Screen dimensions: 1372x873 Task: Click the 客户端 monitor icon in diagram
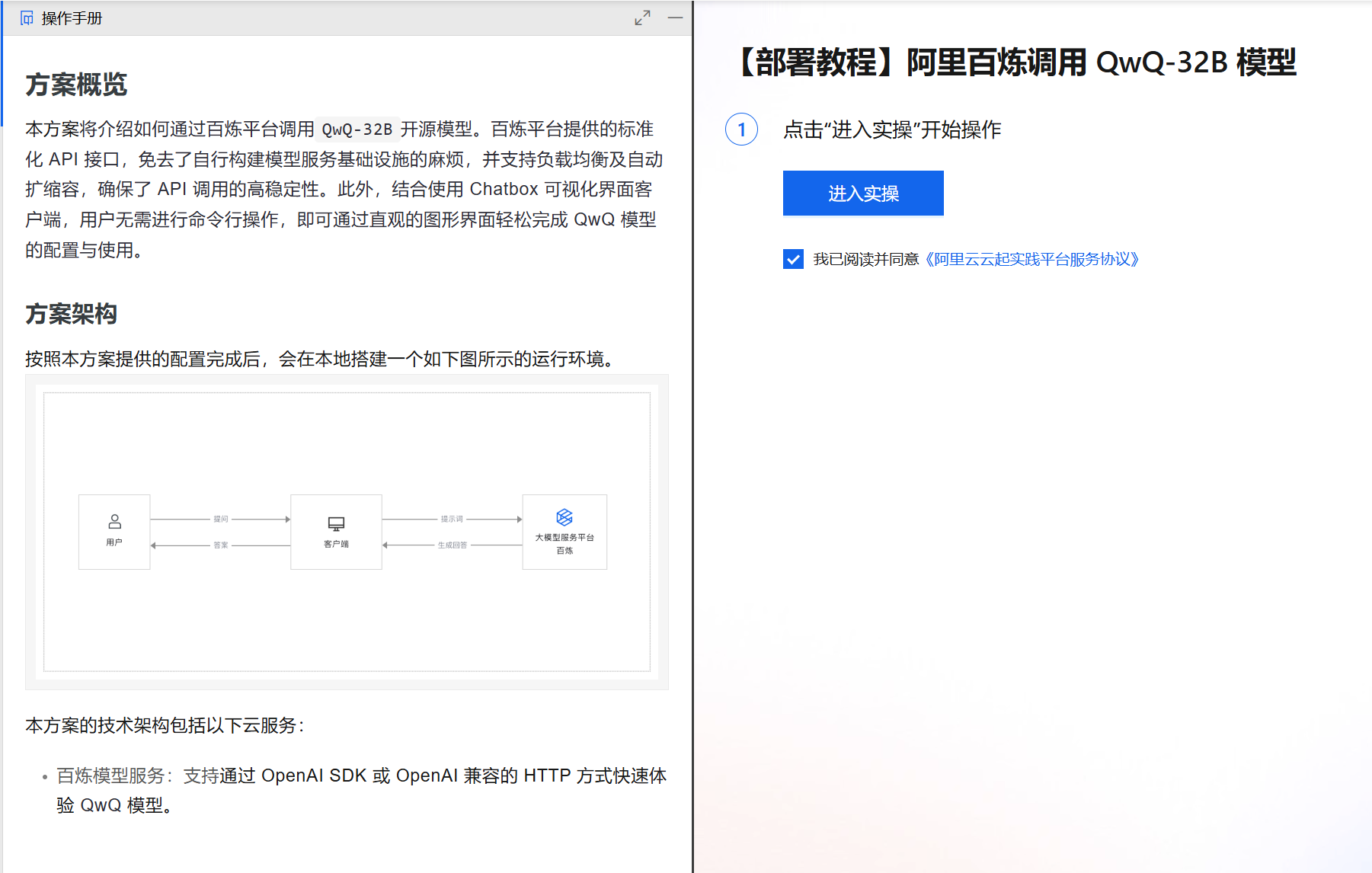pos(336,524)
